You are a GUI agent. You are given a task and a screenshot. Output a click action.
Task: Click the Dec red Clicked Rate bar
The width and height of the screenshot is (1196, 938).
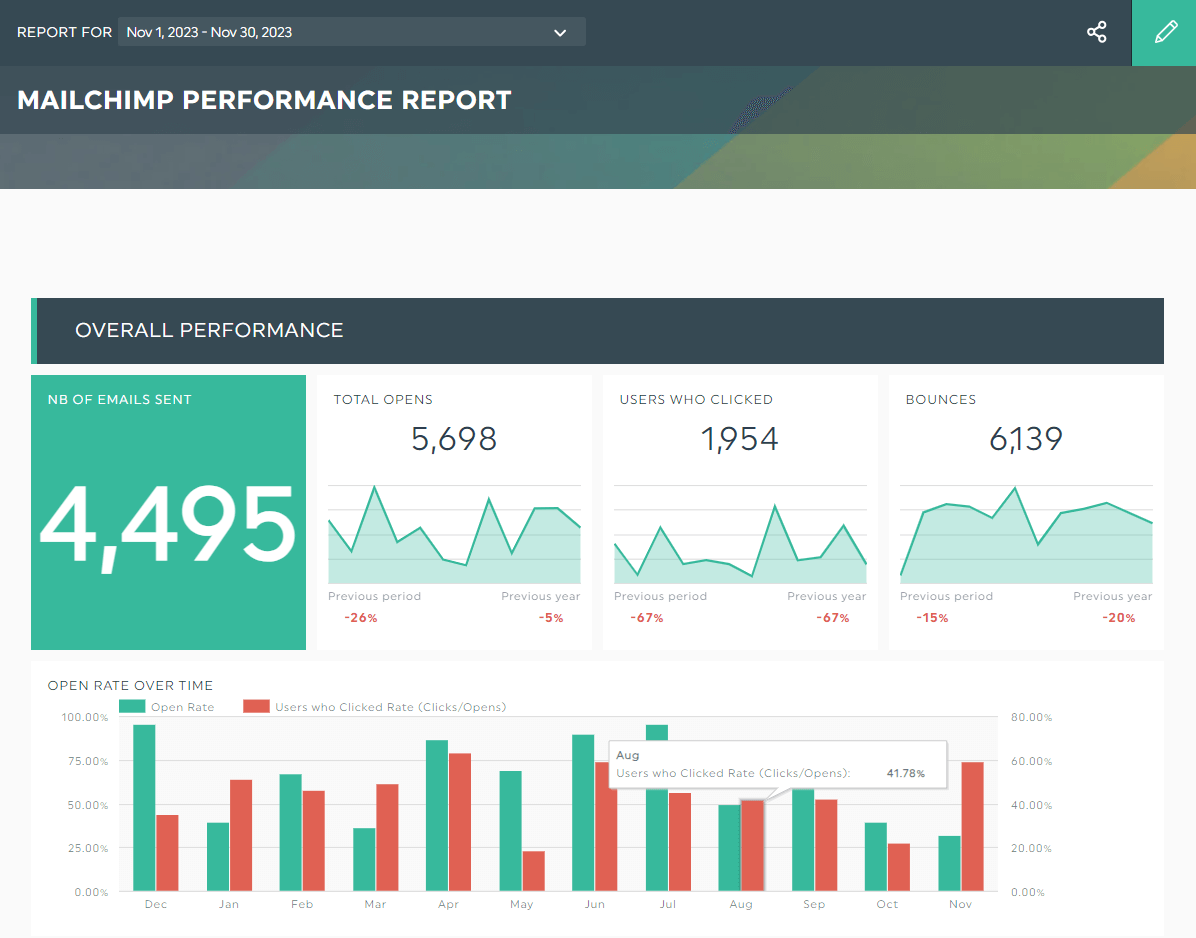[x=167, y=853]
